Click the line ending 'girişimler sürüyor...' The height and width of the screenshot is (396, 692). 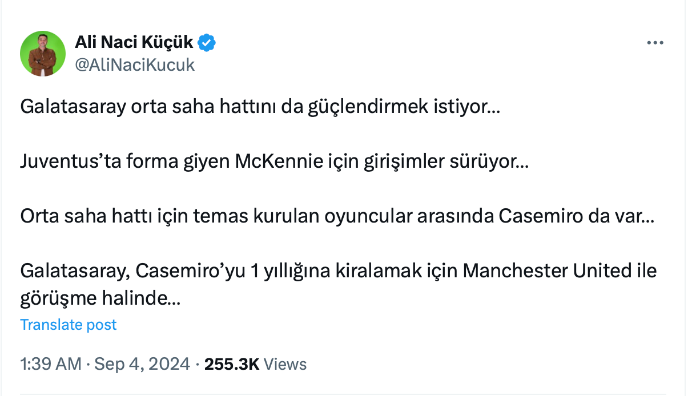[x=274, y=162]
